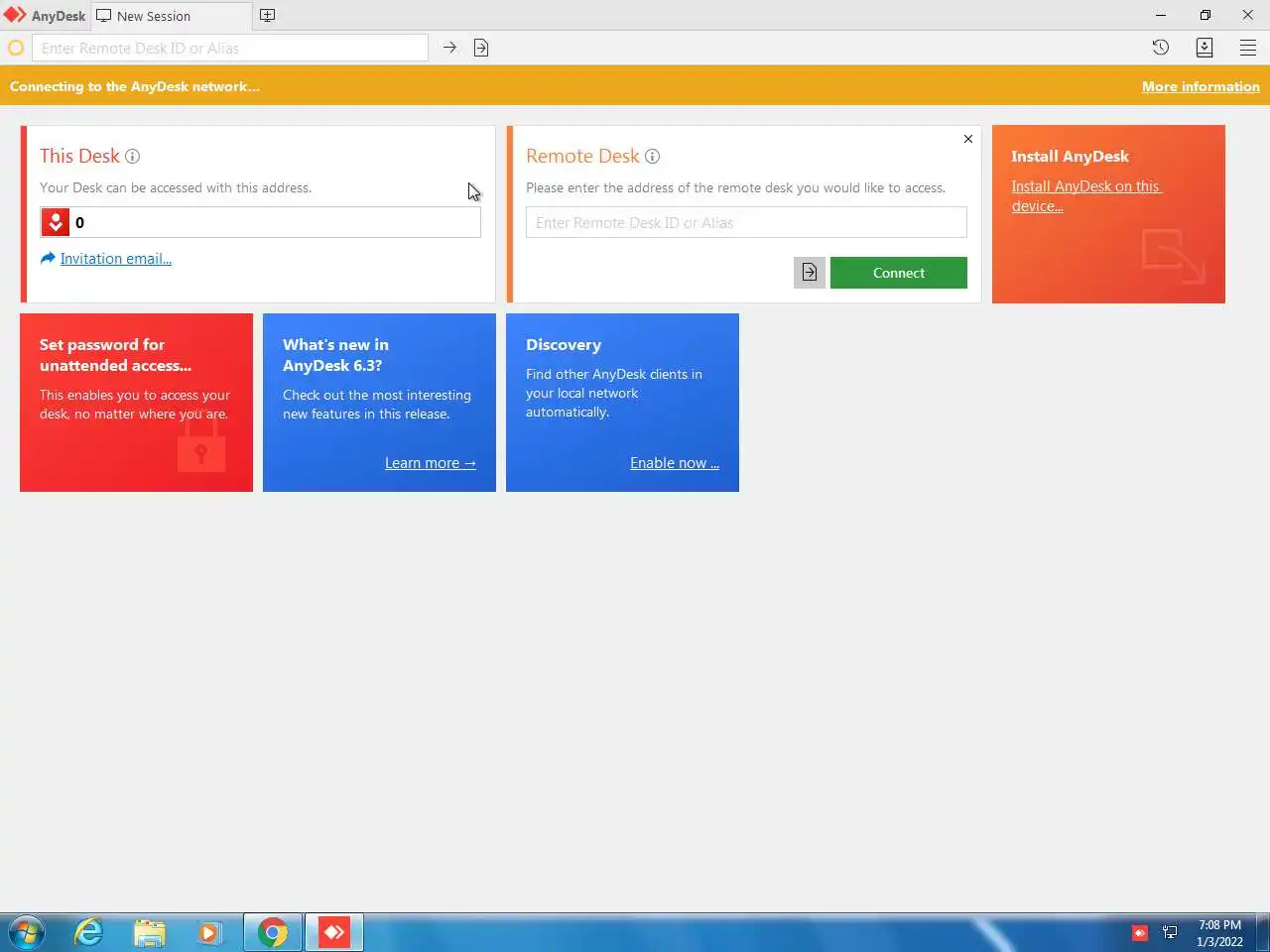Click What's new in AnyDesk 6.3 heading
1270x952 pixels.
335,355
